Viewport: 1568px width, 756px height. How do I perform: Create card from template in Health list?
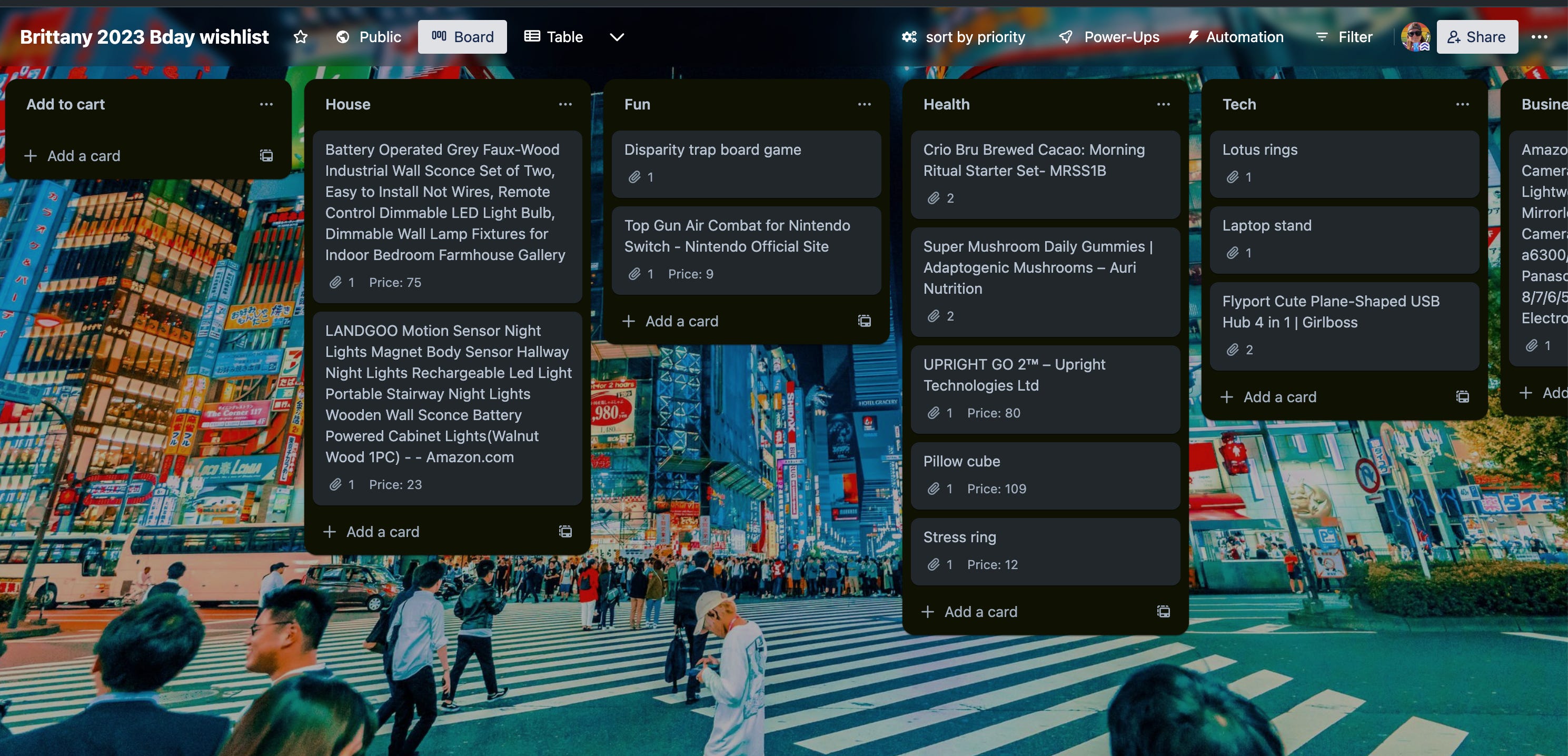coord(1163,612)
